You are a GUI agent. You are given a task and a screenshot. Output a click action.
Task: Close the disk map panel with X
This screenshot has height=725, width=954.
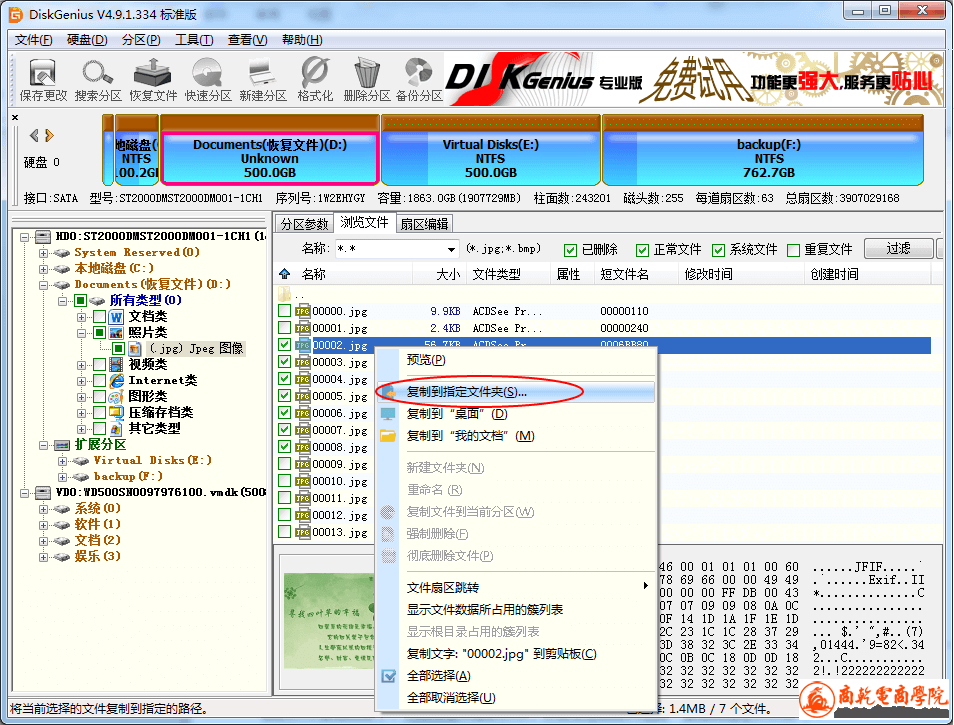pos(15,117)
